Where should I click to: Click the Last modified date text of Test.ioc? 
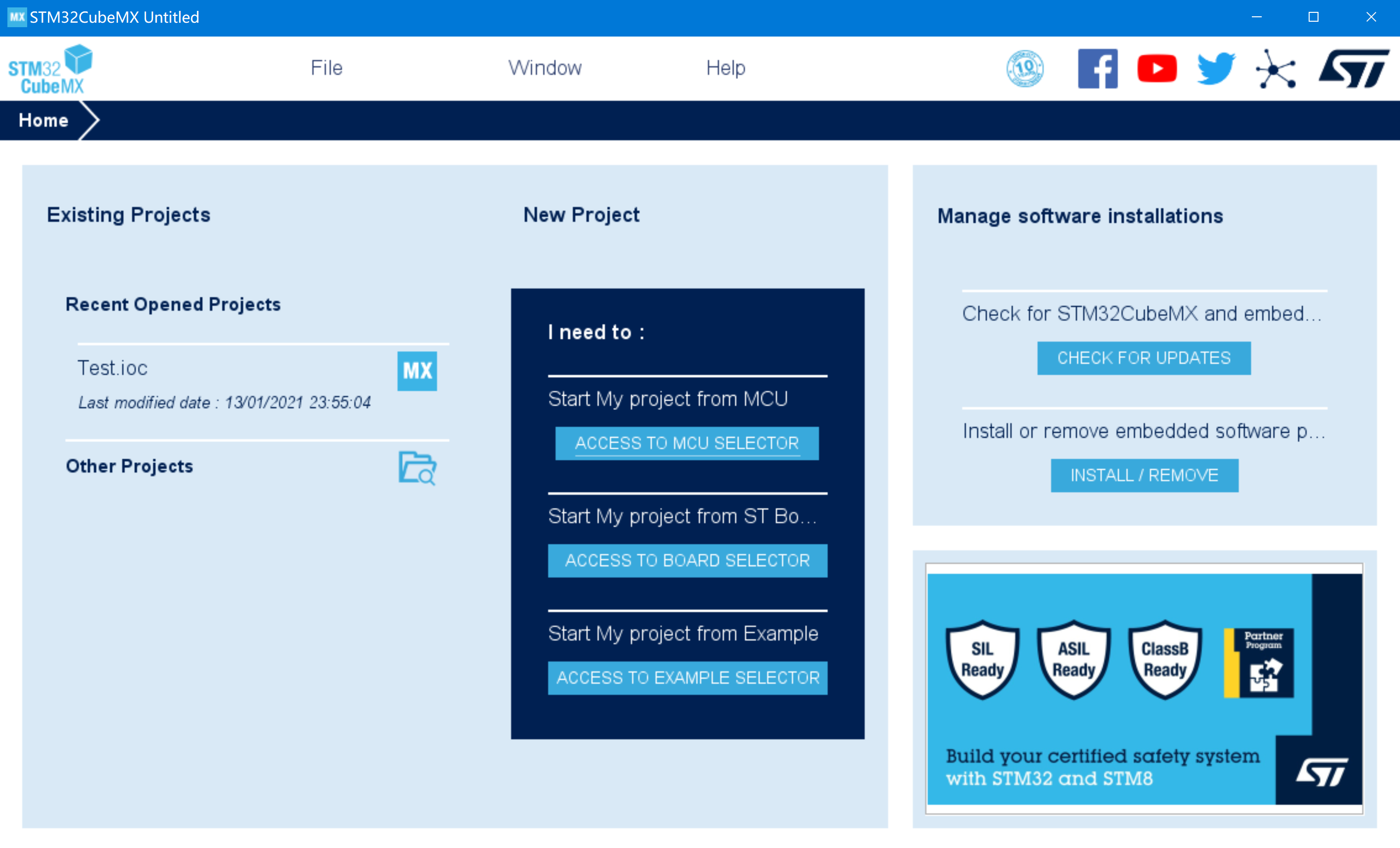[x=224, y=403]
